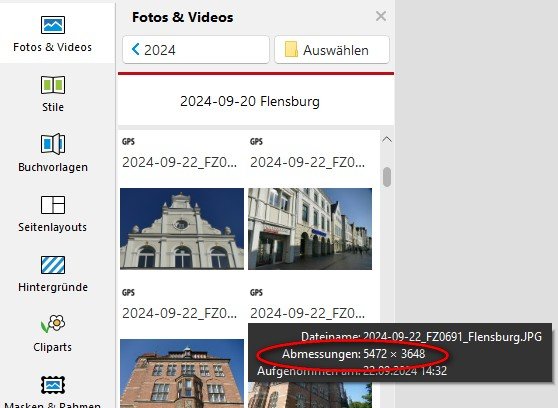The width and height of the screenshot is (558, 408).
Task: Click the GPS badge above the gabled facade photo
Action: 128,141
